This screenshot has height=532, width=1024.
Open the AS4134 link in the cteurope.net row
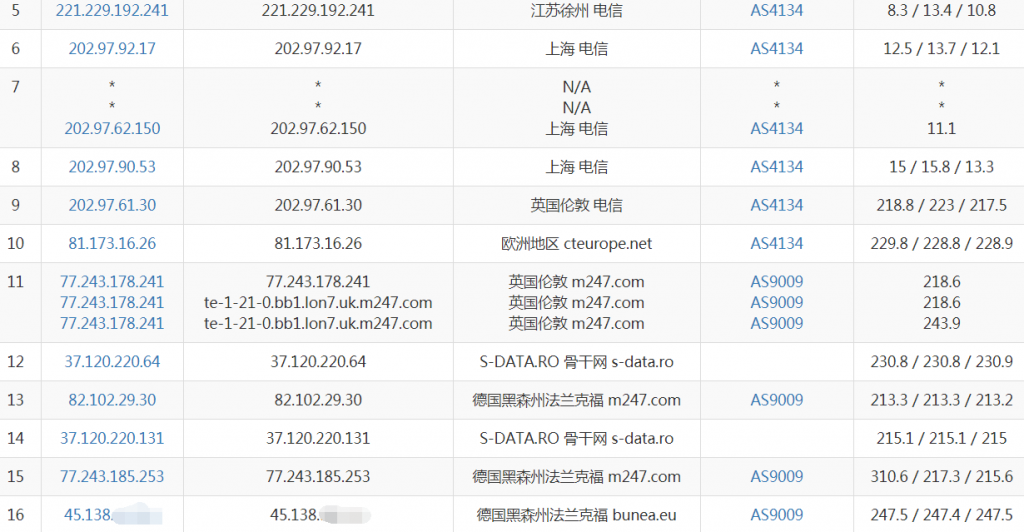pyautogui.click(x=777, y=243)
